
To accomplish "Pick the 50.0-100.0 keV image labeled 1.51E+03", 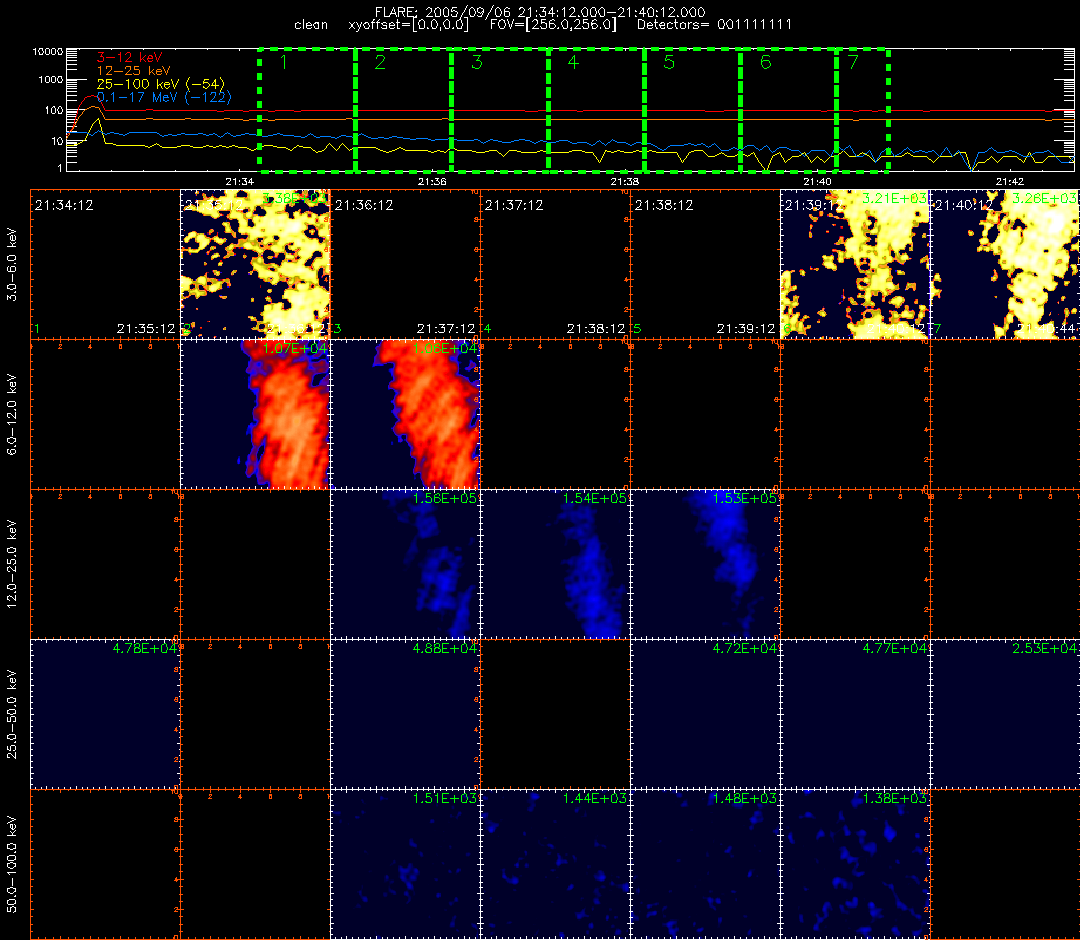I will point(406,864).
